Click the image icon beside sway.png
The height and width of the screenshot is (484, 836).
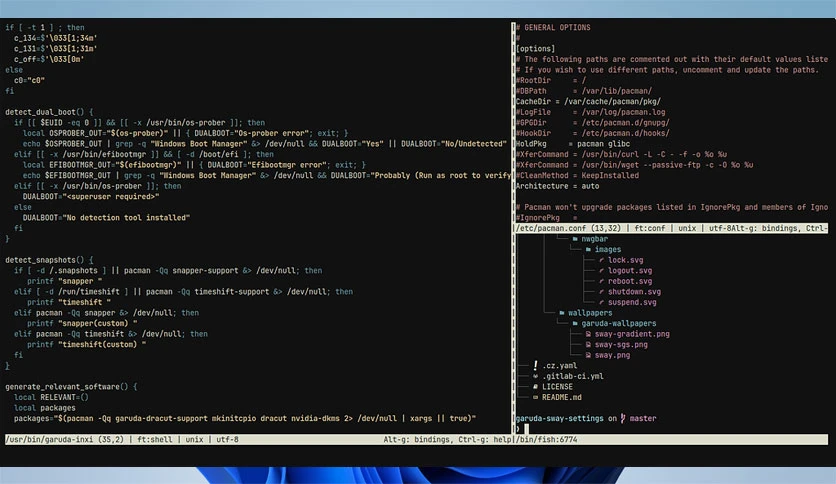pos(588,356)
